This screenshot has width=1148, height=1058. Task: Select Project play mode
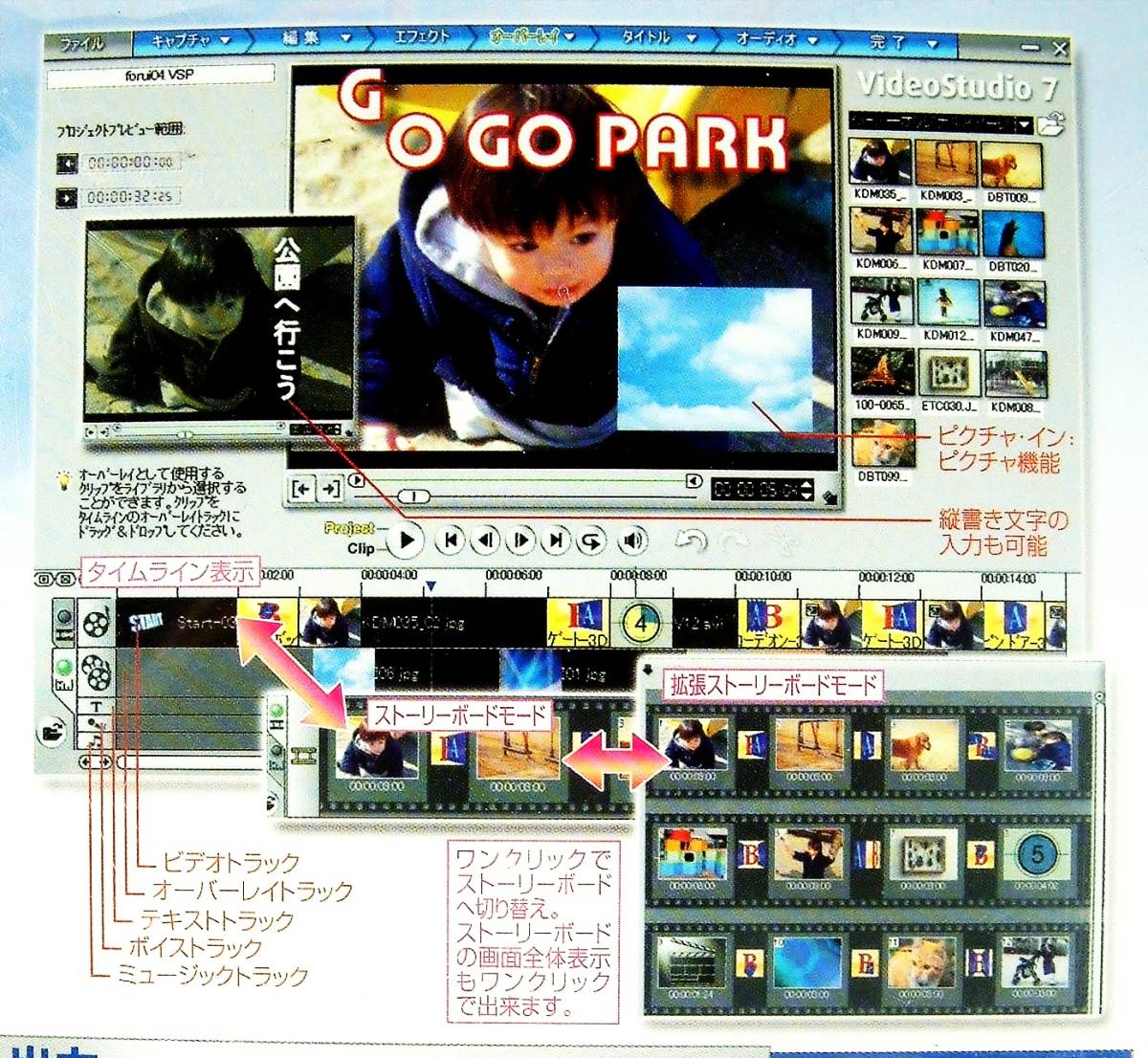pyautogui.click(x=349, y=528)
